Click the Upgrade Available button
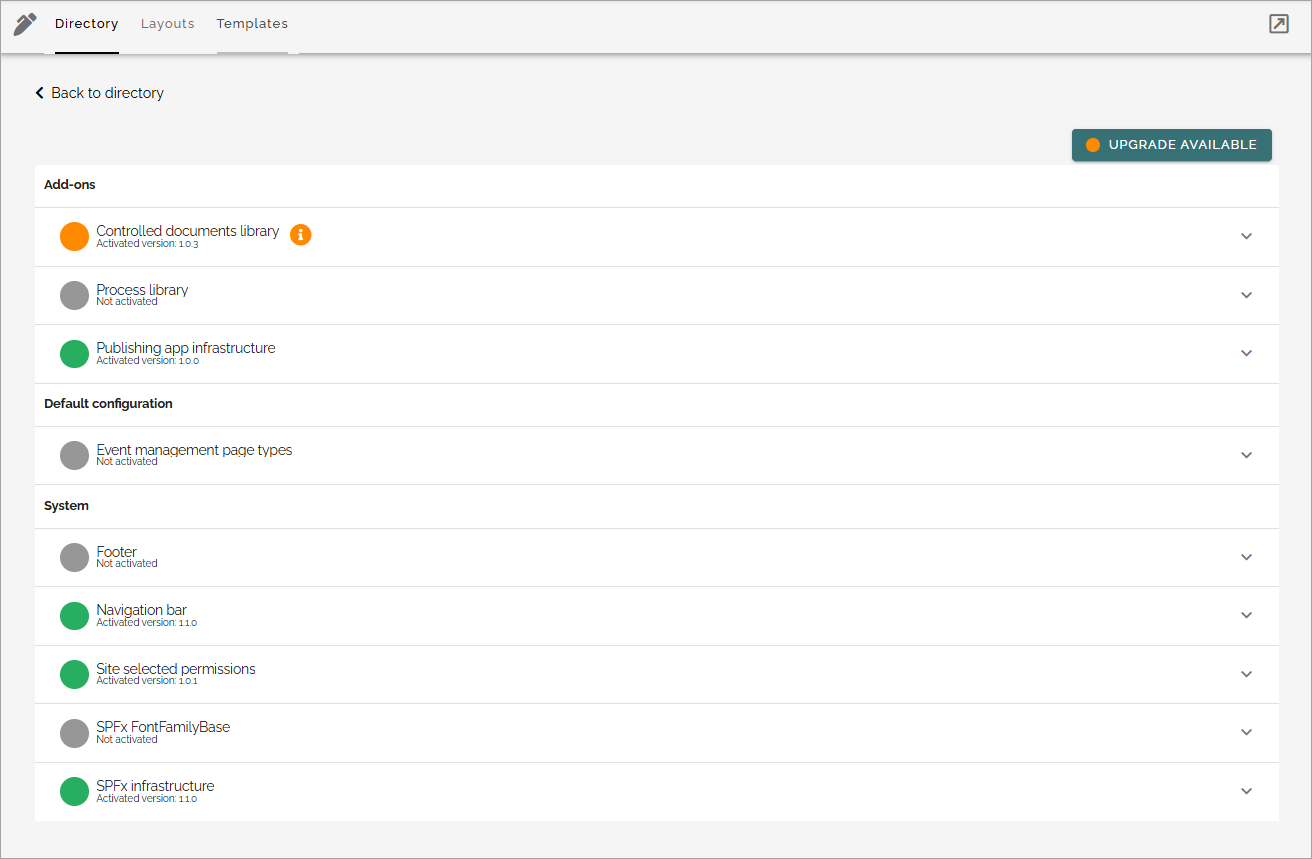This screenshot has width=1312, height=859. (x=1172, y=145)
